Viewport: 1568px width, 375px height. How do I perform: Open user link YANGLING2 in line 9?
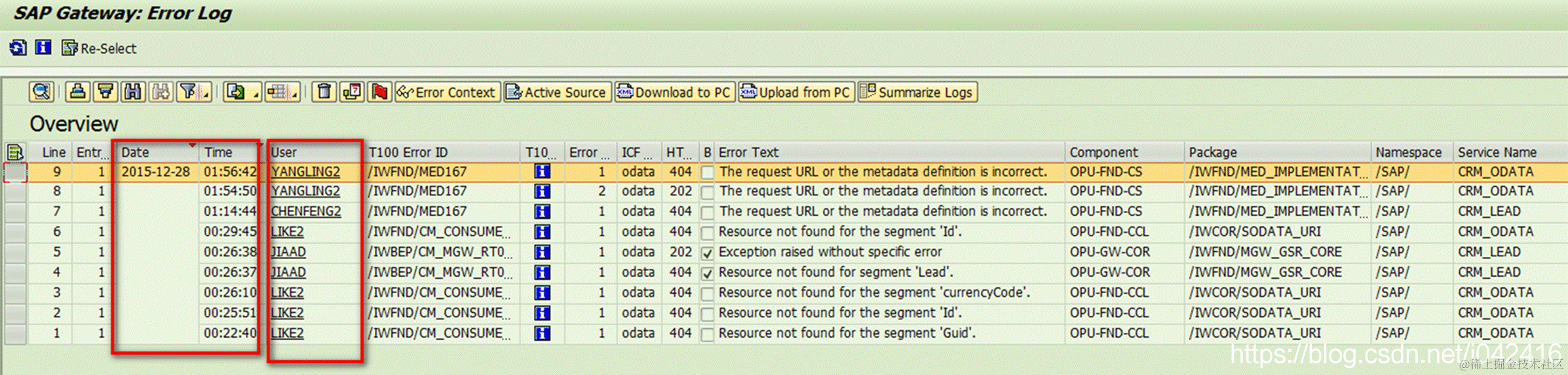coord(305,172)
